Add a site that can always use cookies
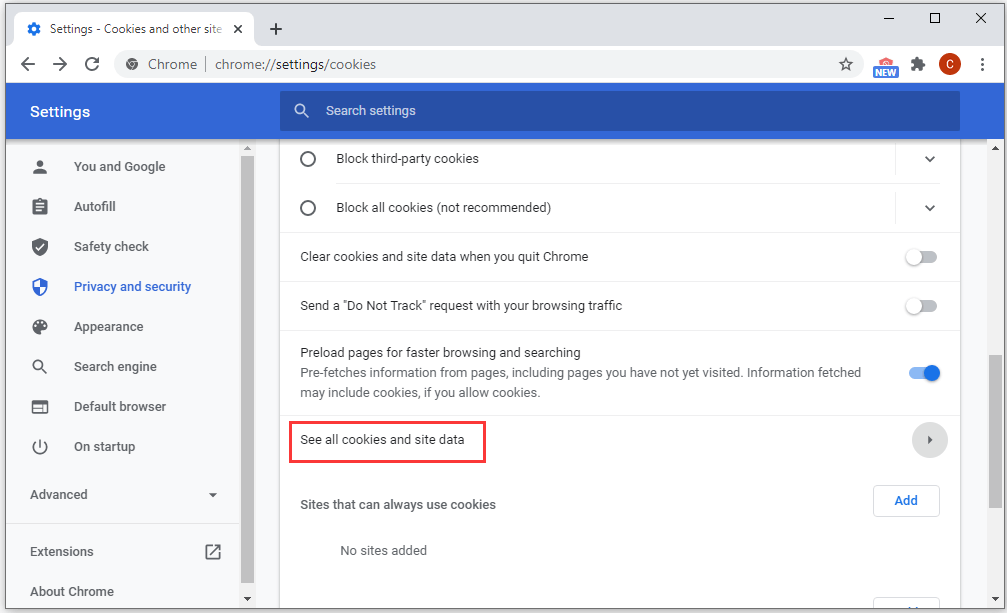 (x=906, y=501)
